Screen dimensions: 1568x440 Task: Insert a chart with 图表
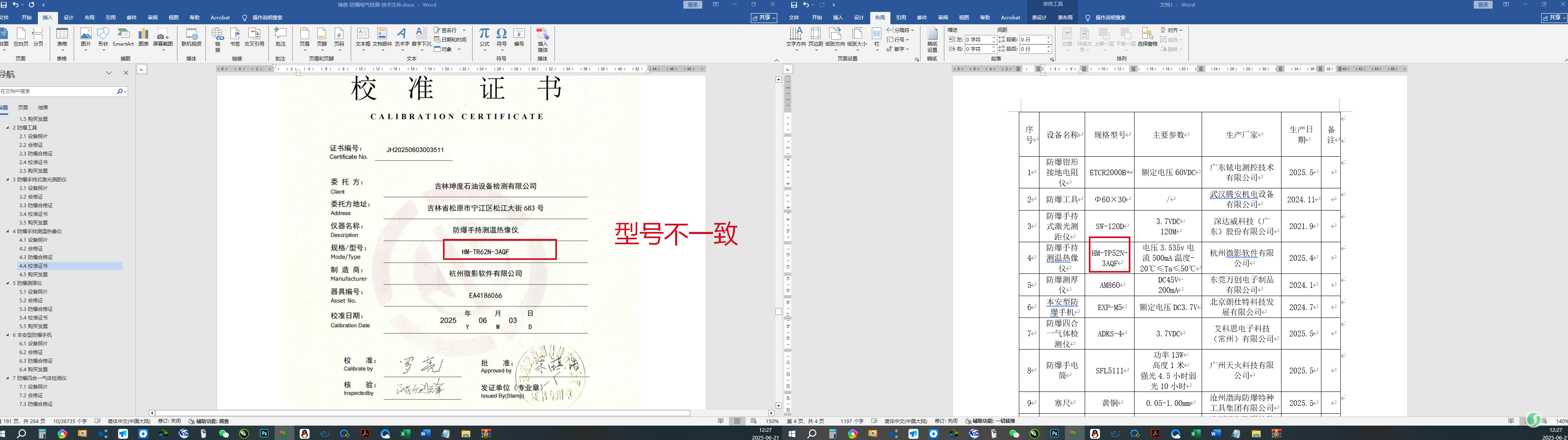pos(144,37)
